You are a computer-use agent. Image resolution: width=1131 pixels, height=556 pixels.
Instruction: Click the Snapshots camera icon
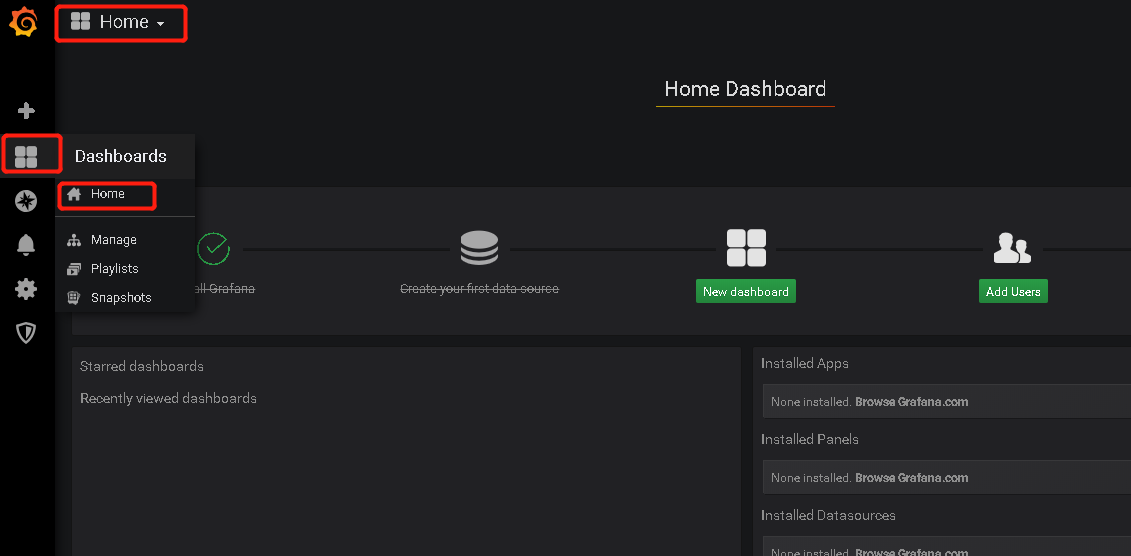pyautogui.click(x=74, y=298)
